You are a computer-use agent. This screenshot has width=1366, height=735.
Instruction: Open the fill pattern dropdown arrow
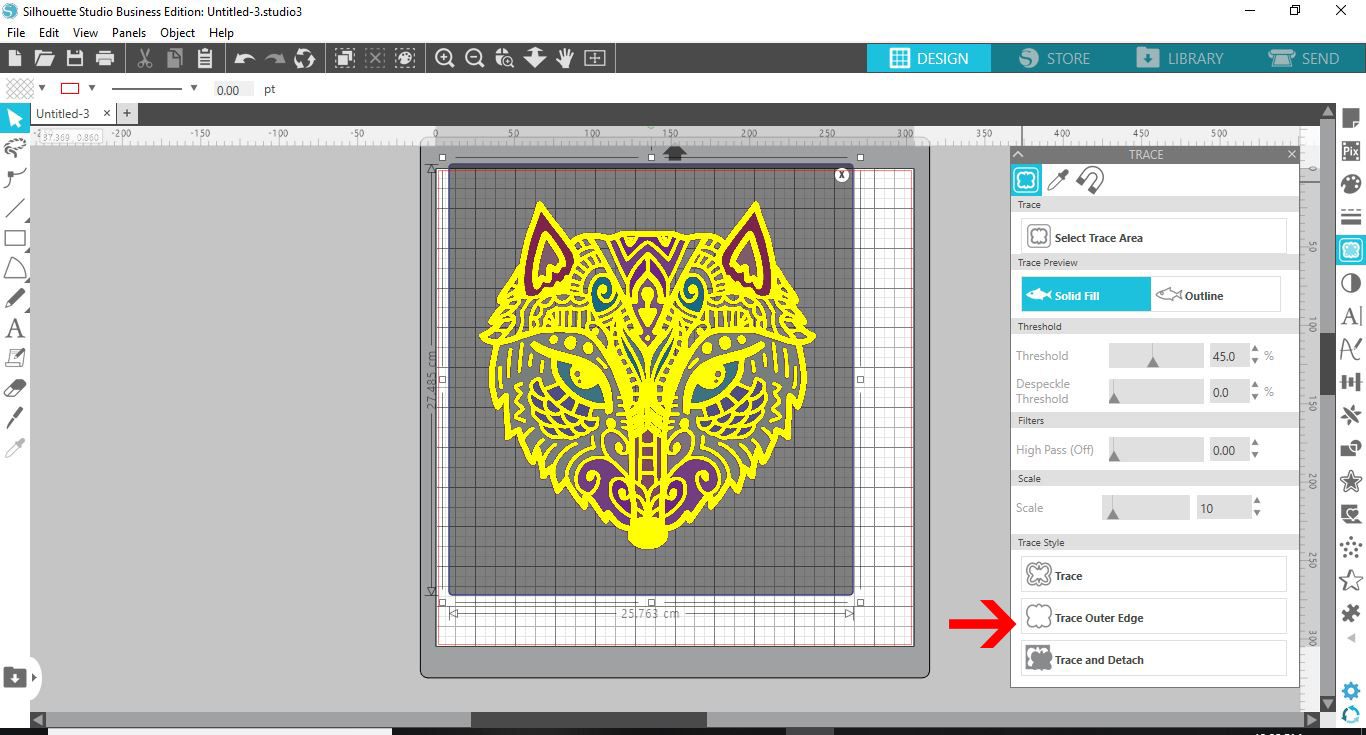tap(42, 88)
